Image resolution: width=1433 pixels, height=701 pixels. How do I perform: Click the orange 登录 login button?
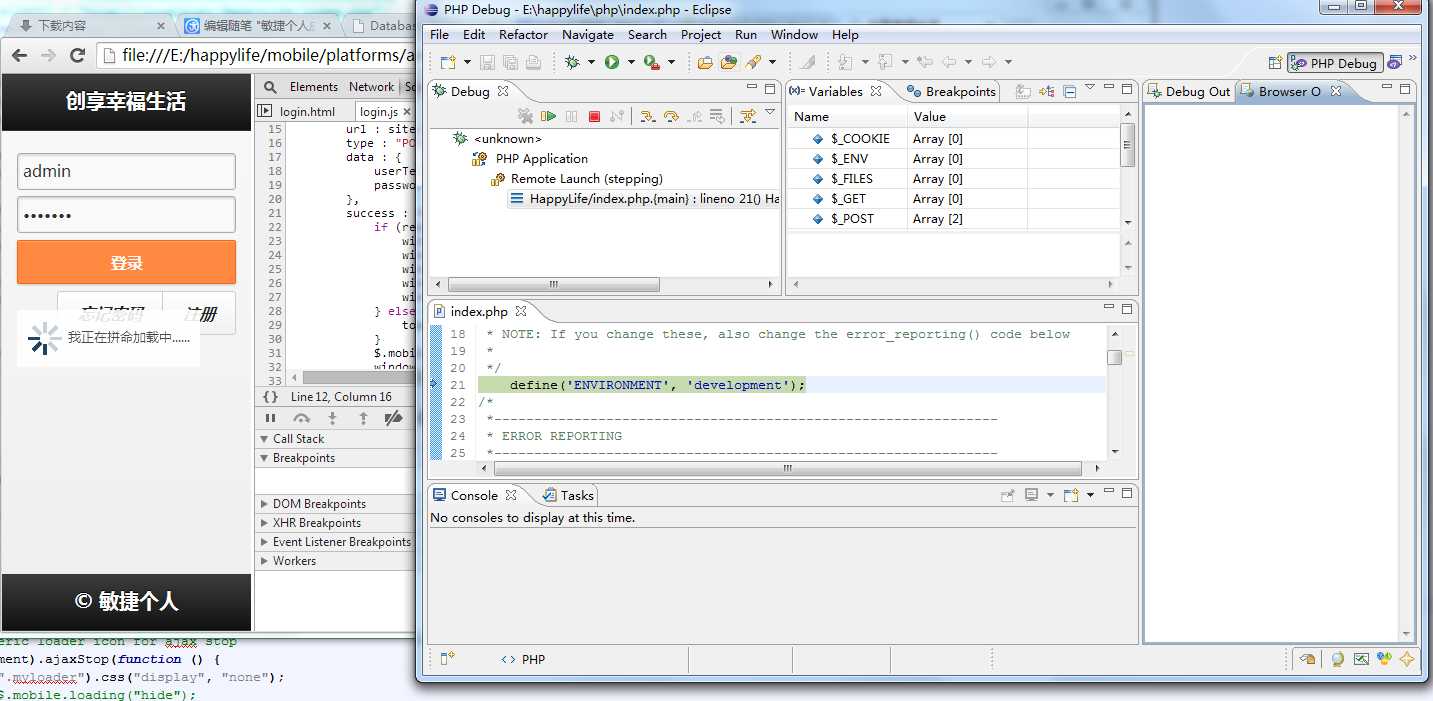(126, 262)
